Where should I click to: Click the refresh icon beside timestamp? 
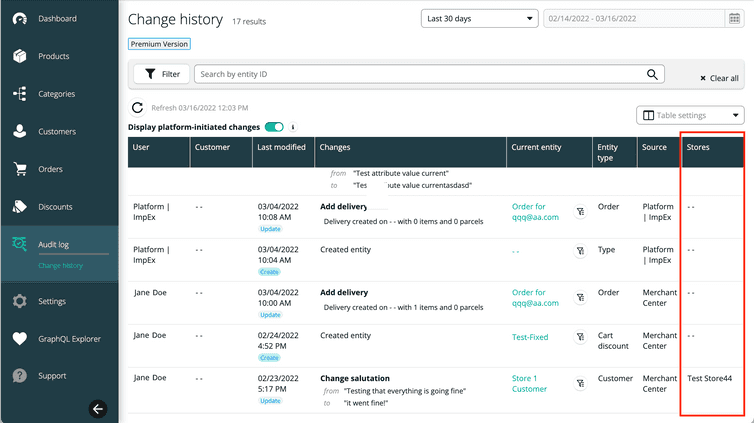138,107
